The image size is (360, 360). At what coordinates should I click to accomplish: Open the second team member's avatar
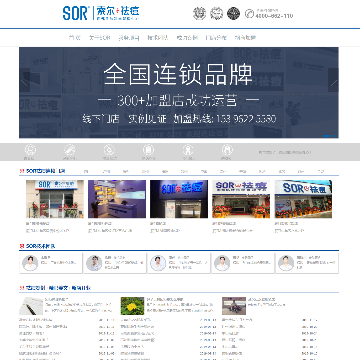tap(94, 263)
